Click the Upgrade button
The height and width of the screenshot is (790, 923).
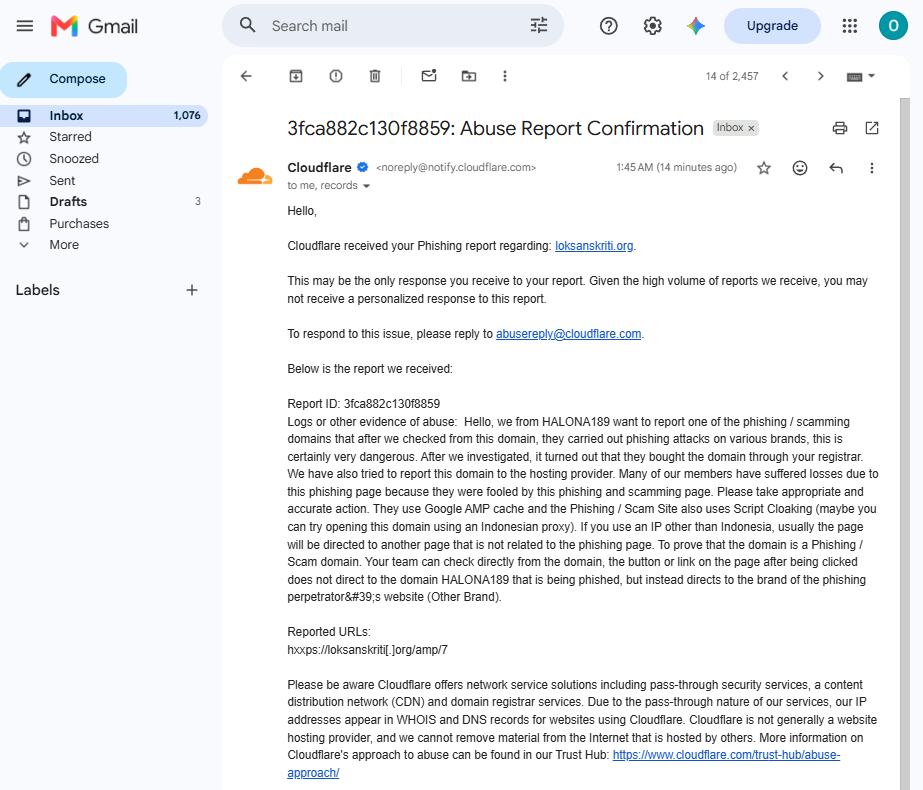coord(772,26)
